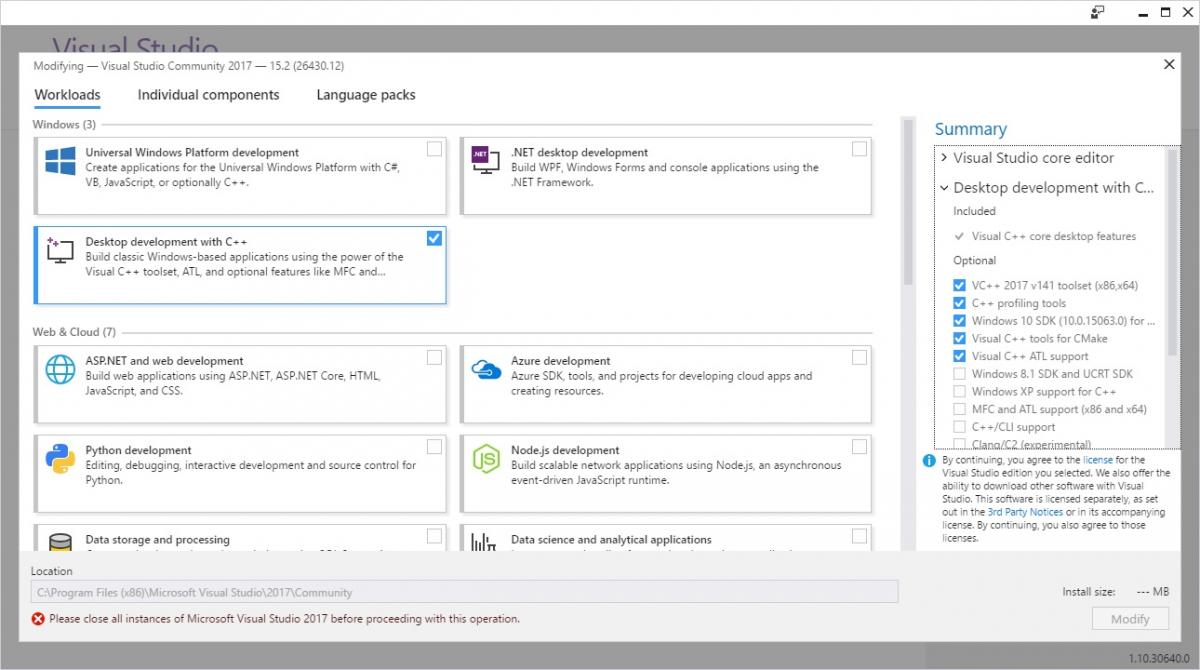Screen dimensions: 1200x670
Task: Click the workloads list vertical scrollbar
Action: point(908,202)
